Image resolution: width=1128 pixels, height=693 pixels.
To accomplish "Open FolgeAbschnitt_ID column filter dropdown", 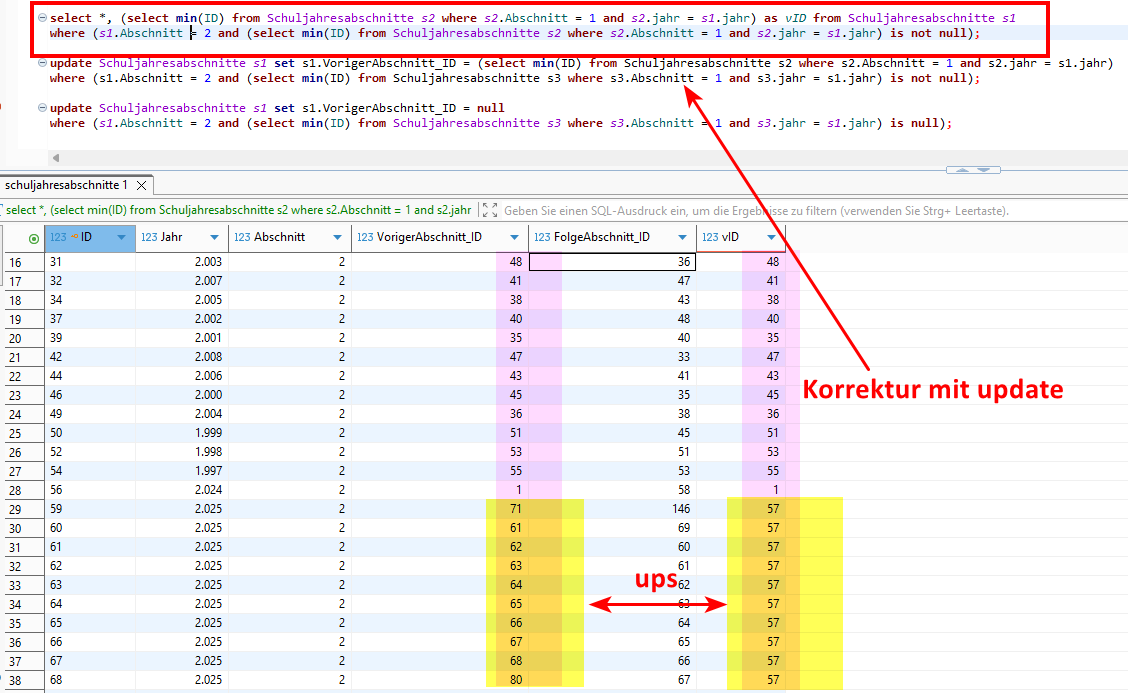I will 682,238.
